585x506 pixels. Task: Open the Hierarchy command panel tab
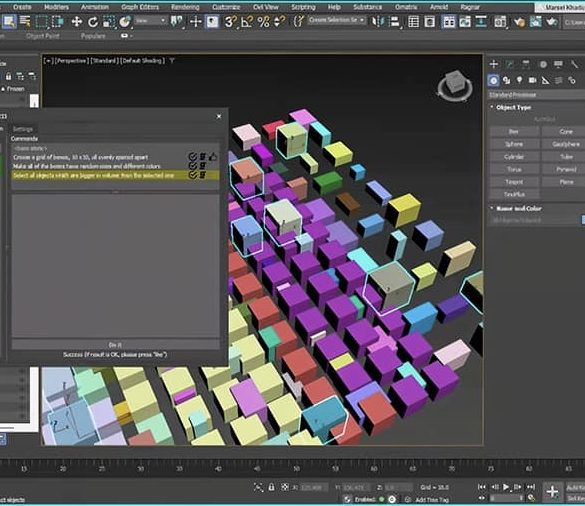pyautogui.click(x=526, y=64)
